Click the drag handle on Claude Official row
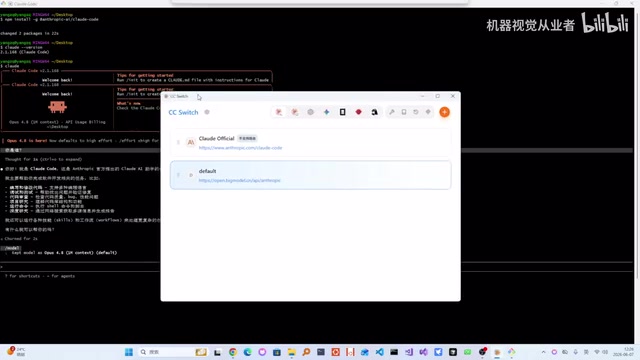Image resolution: width=640 pixels, height=360 pixels. pyautogui.click(x=178, y=142)
